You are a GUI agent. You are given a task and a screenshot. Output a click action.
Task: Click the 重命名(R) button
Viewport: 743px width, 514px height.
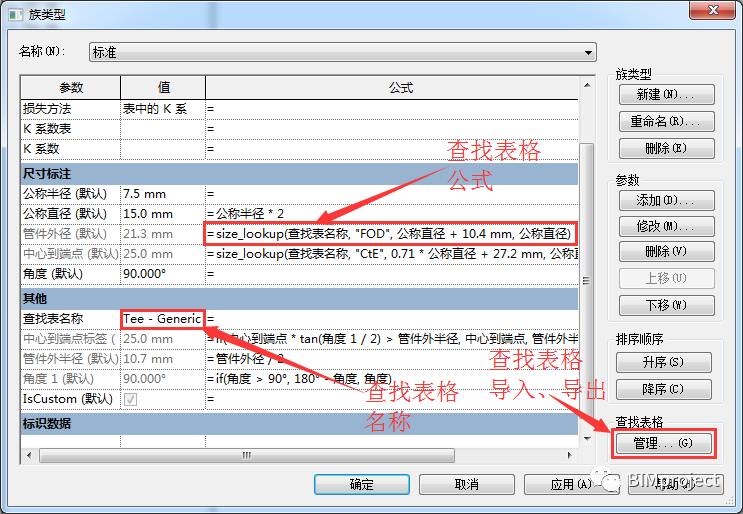click(x=666, y=121)
